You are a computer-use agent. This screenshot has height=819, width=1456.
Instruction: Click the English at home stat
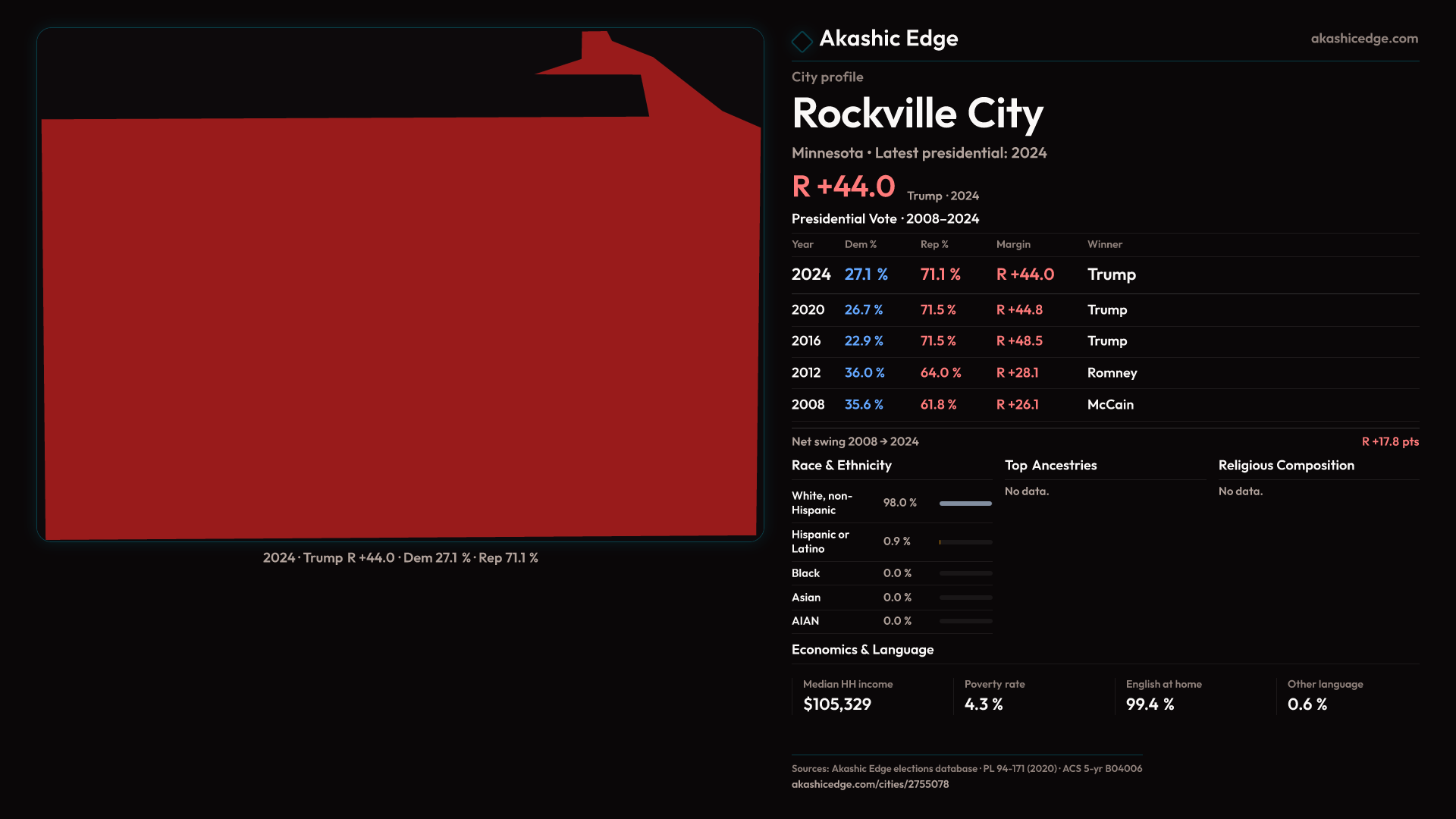coord(1163,695)
